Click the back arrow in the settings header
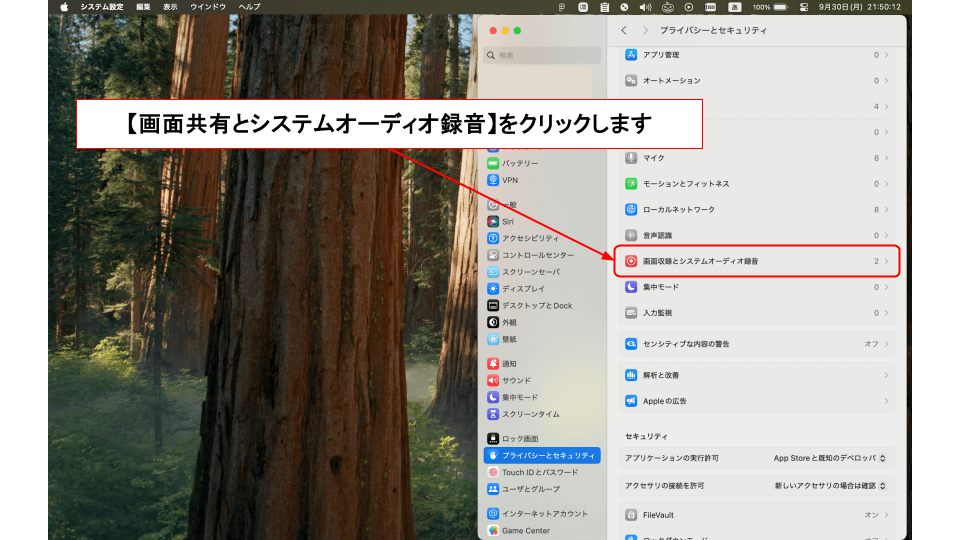 click(x=625, y=31)
